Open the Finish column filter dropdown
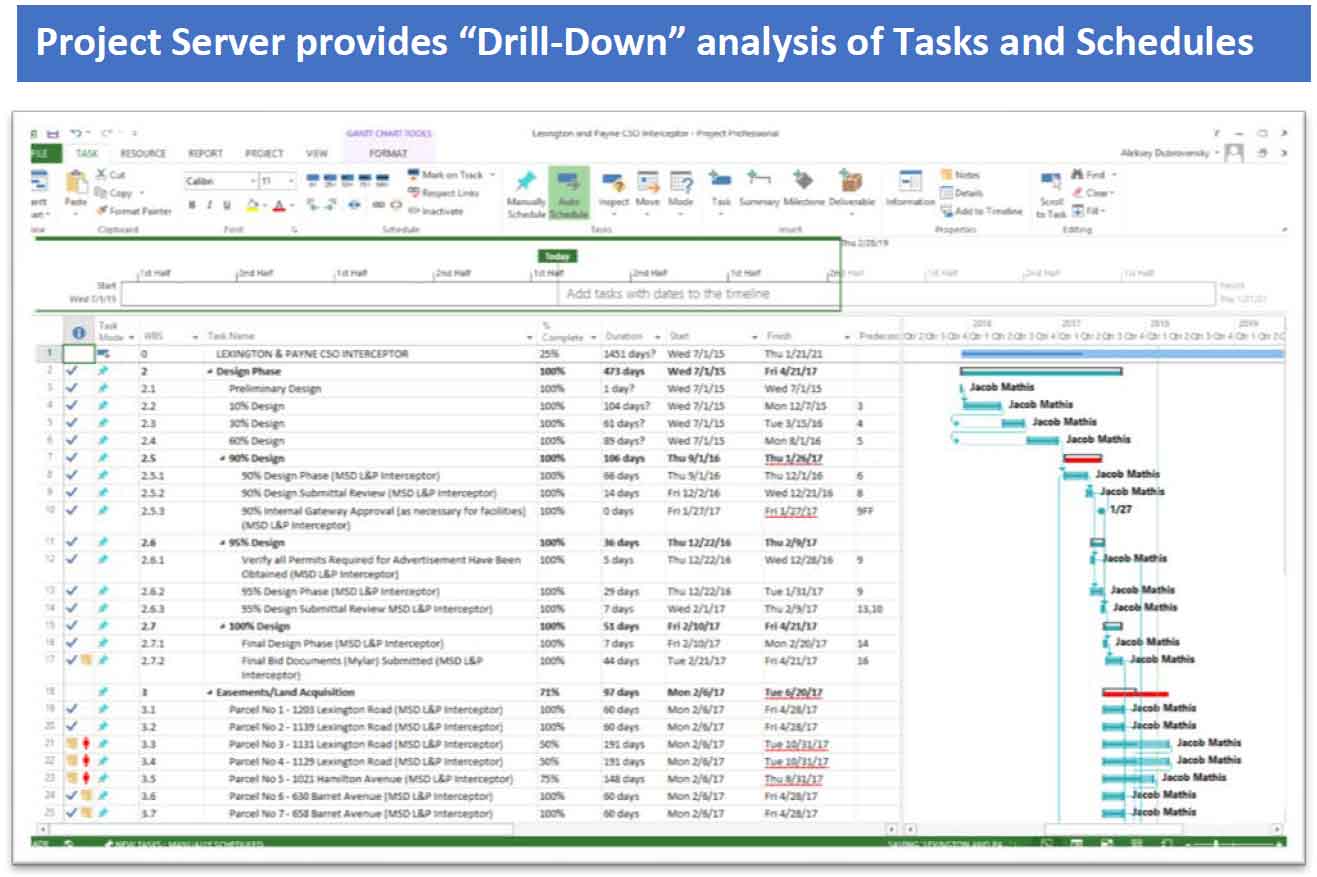1317x877 pixels. (847, 337)
